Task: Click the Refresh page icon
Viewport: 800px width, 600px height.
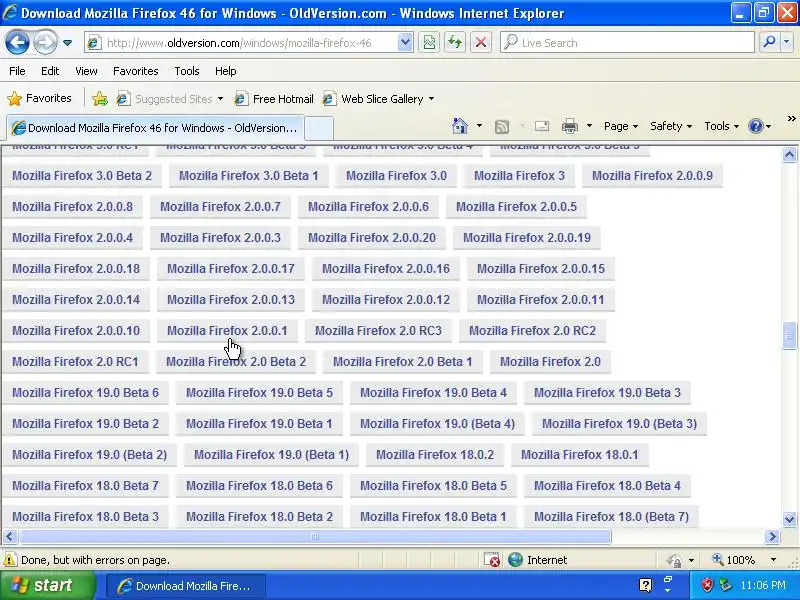Action: (455, 43)
